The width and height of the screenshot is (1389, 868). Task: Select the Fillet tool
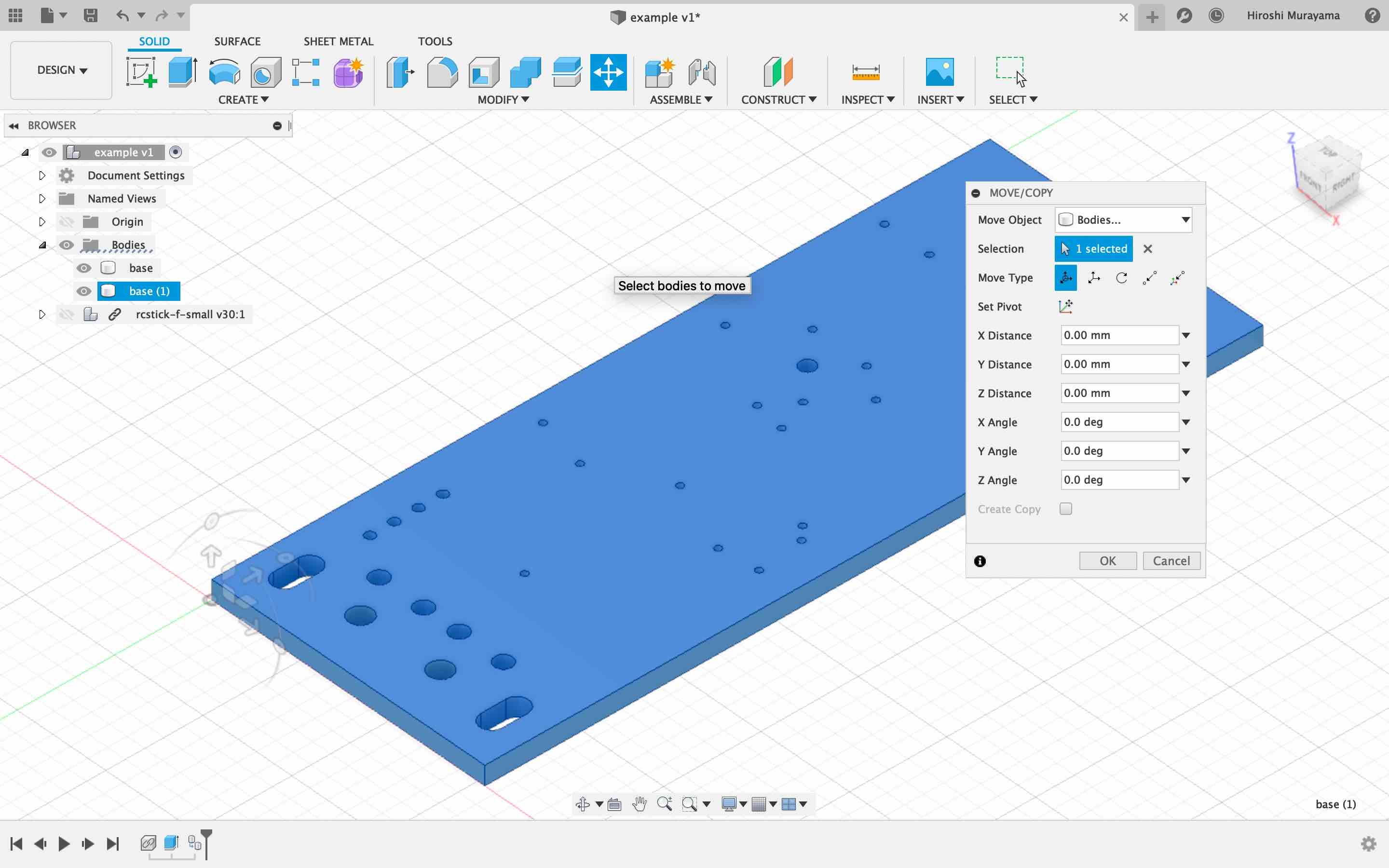442,72
